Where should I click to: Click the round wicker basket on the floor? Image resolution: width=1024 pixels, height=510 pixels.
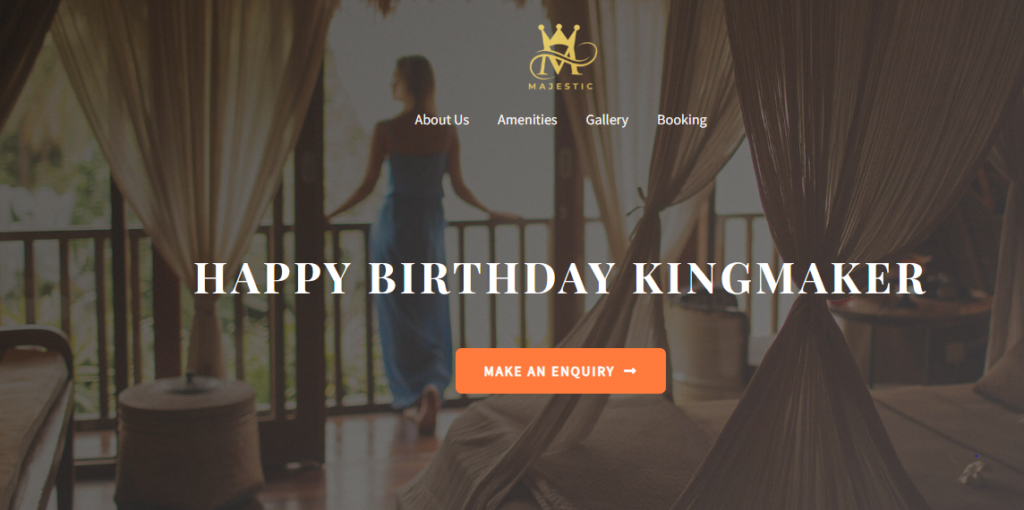point(188,441)
